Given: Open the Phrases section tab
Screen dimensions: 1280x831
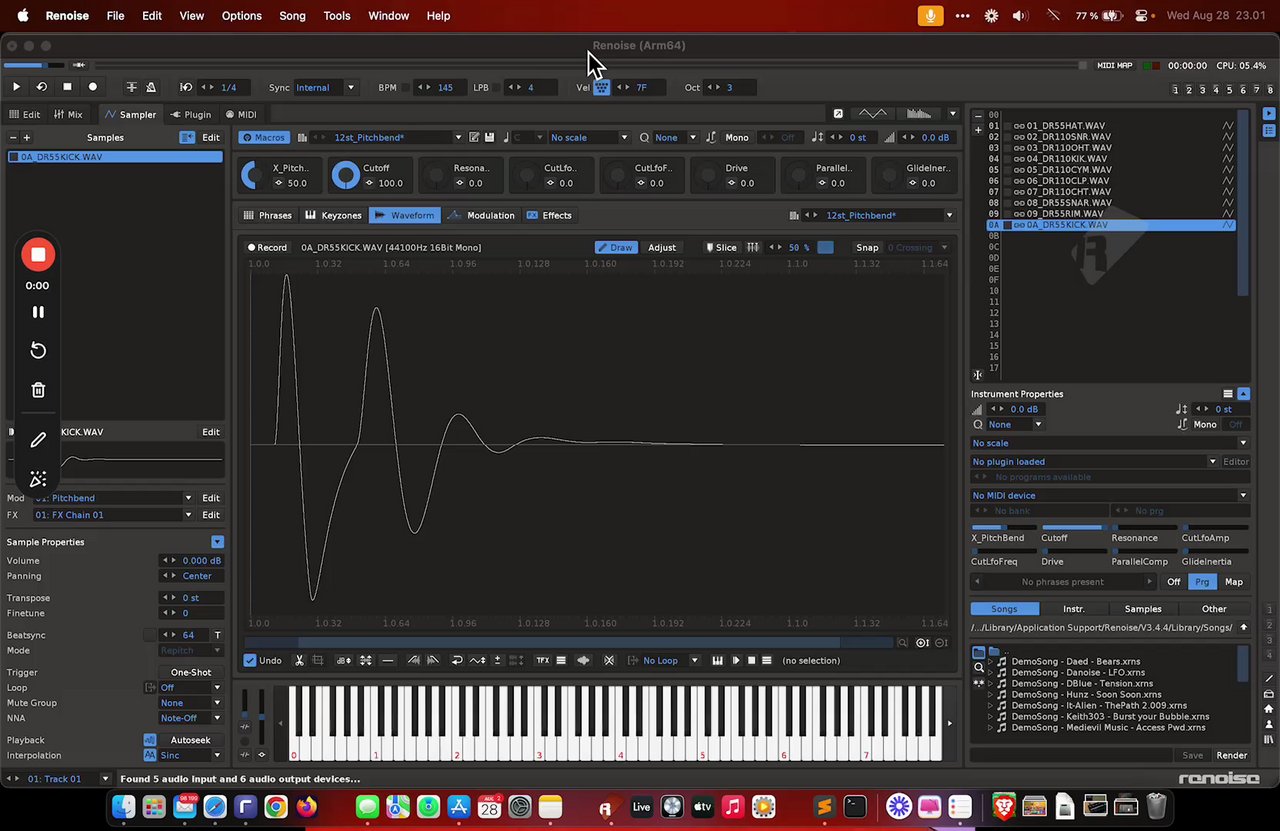Looking at the screenshot, I should (x=267, y=215).
